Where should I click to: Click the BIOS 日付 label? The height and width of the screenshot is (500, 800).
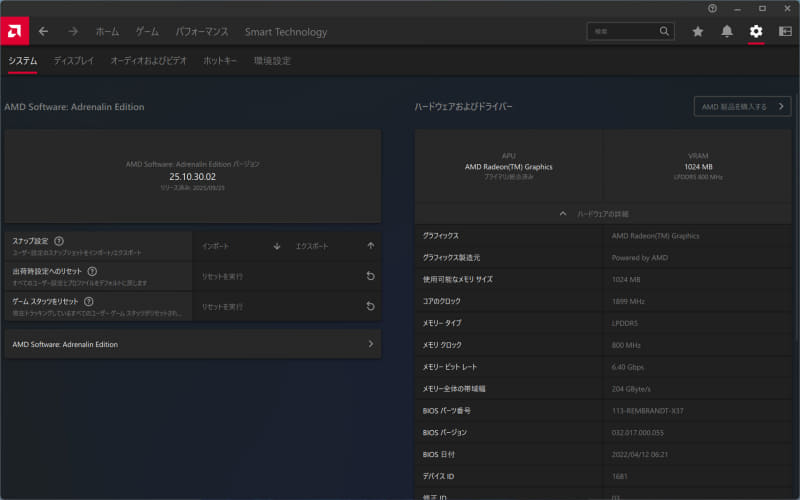438,455
